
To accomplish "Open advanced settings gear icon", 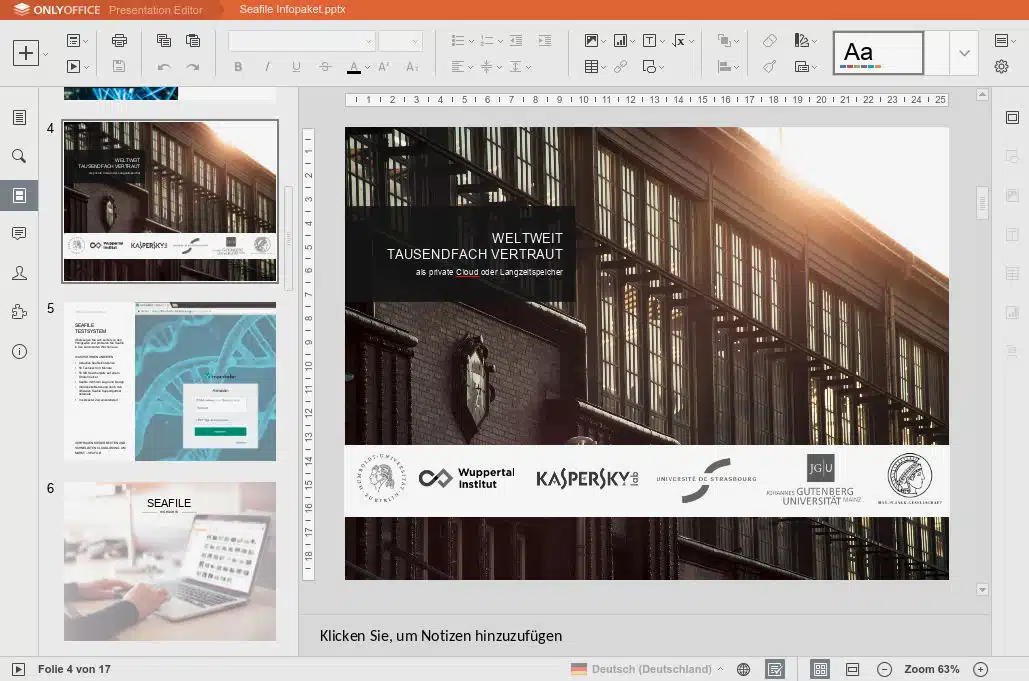I will tap(1001, 67).
